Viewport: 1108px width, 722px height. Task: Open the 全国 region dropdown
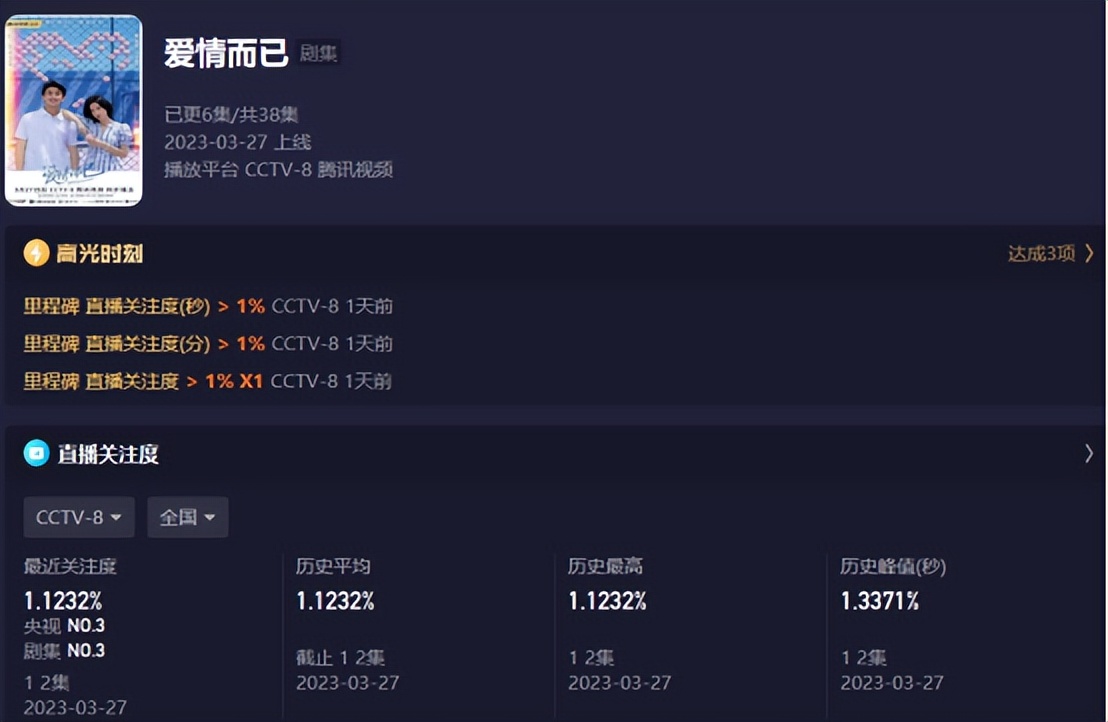[187, 518]
